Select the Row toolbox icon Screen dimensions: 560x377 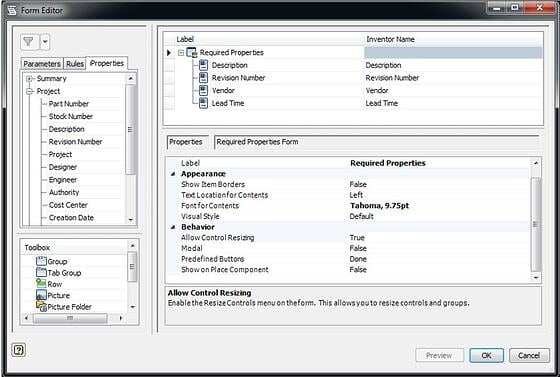point(41,284)
